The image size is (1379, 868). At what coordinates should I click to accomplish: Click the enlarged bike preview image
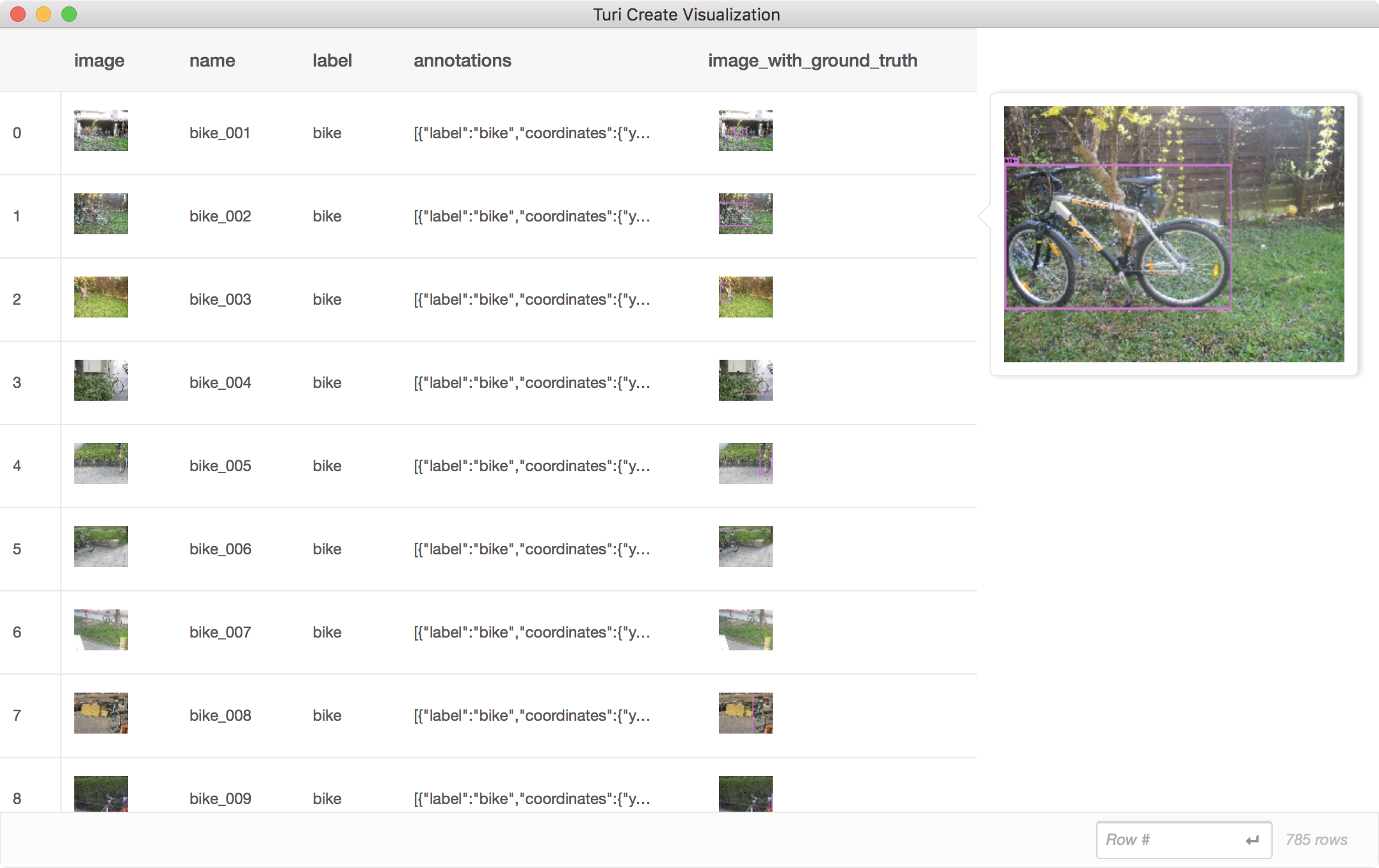pyautogui.click(x=1173, y=234)
